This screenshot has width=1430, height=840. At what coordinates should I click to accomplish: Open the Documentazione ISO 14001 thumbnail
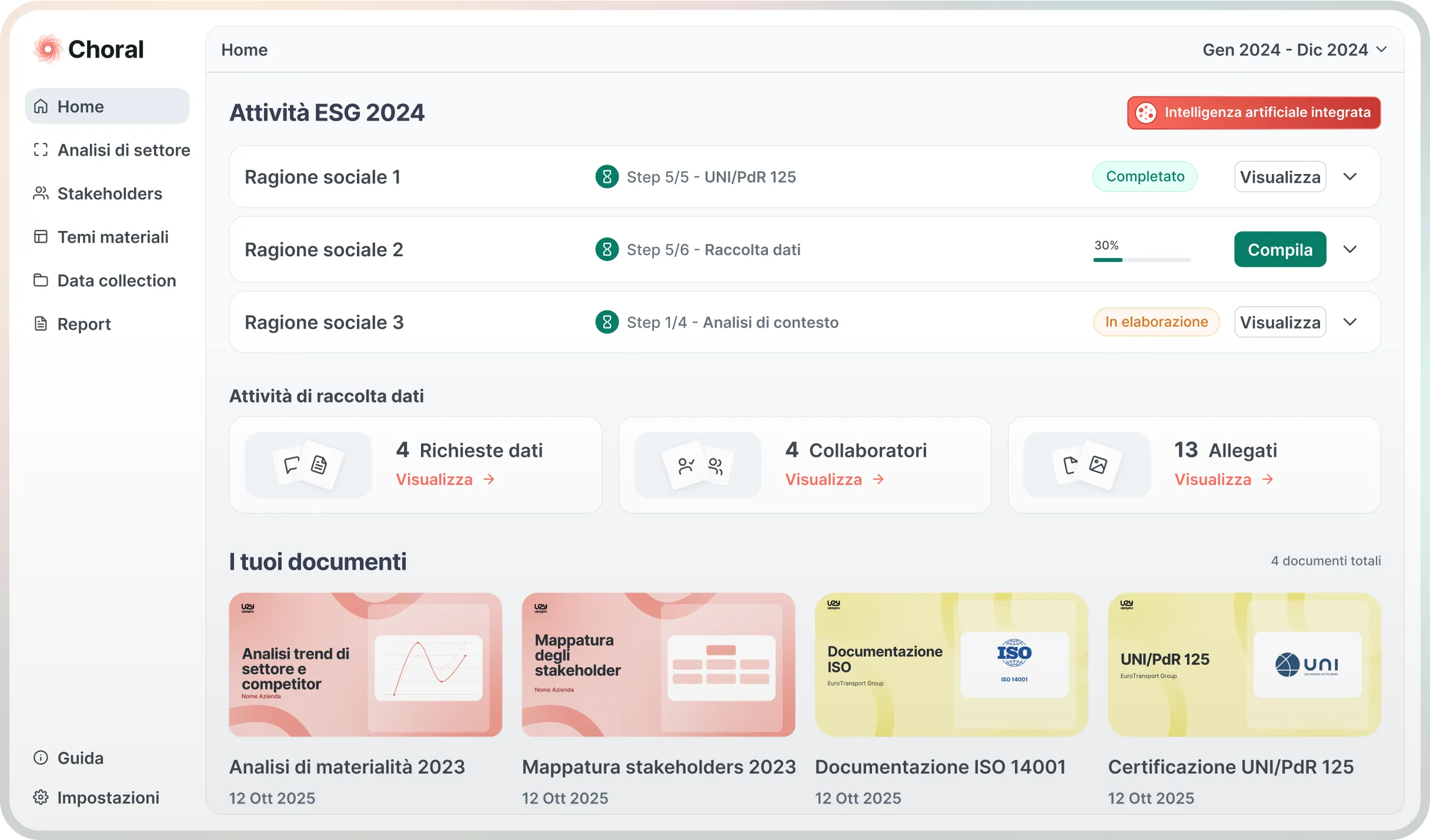[x=951, y=664]
